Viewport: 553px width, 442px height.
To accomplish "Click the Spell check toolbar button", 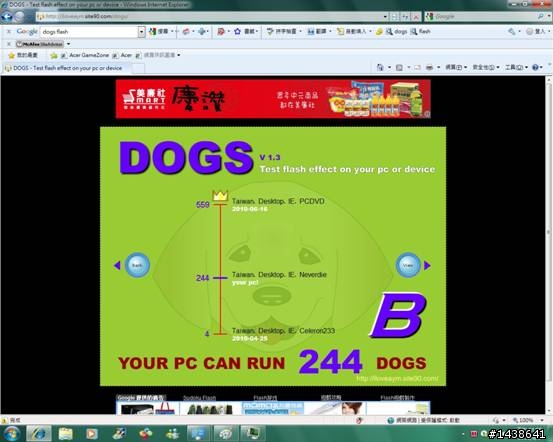I will [282, 31].
